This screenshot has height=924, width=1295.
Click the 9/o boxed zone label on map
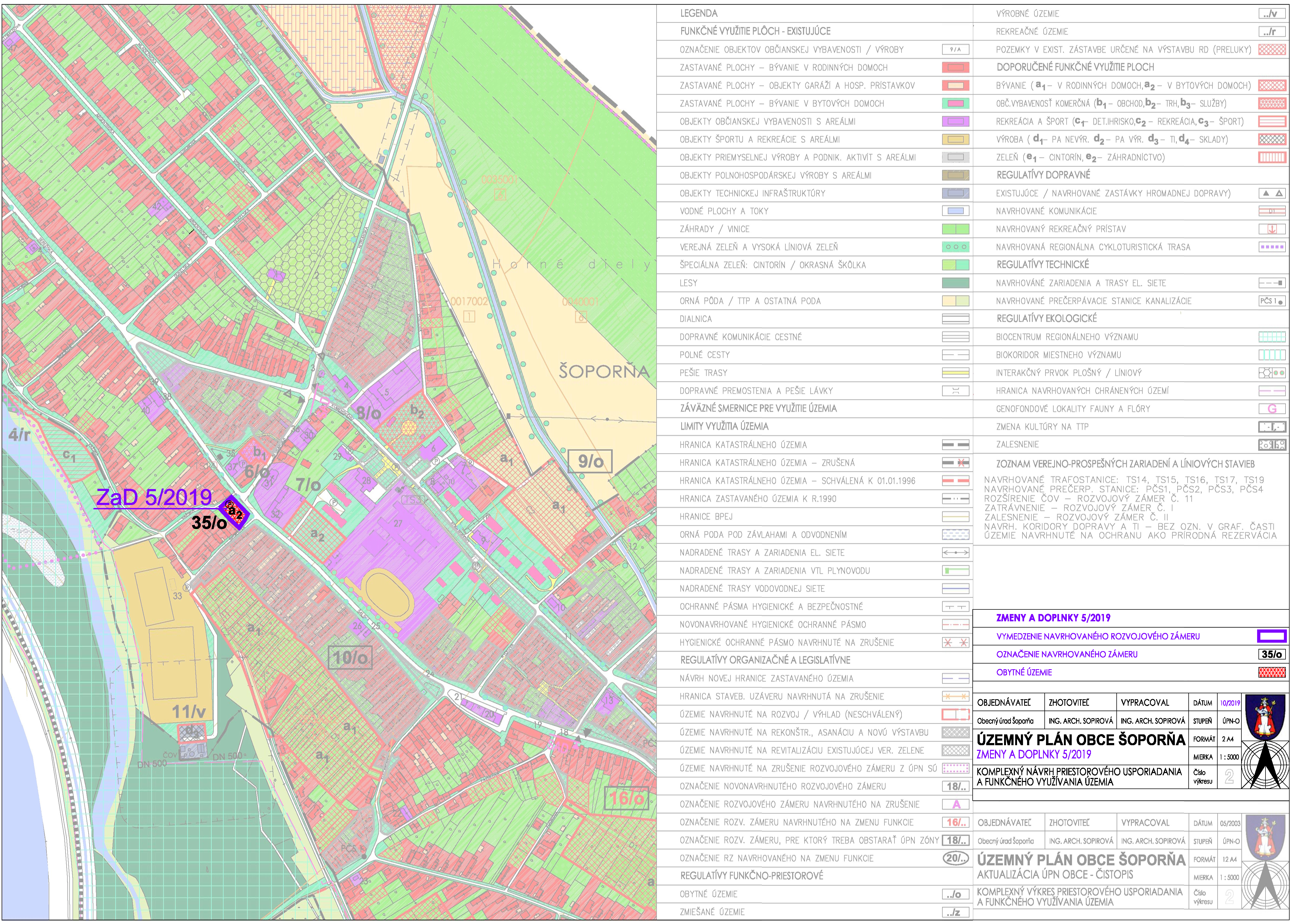(x=590, y=461)
